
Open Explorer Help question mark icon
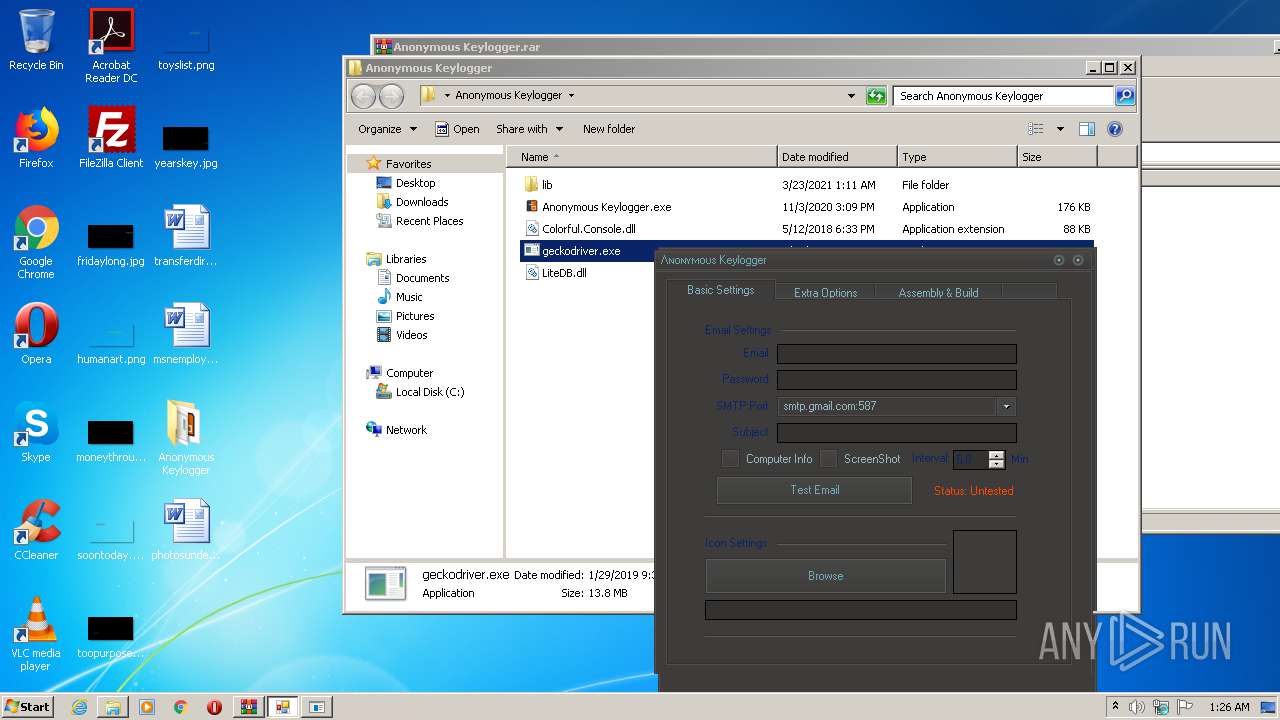coord(1115,129)
